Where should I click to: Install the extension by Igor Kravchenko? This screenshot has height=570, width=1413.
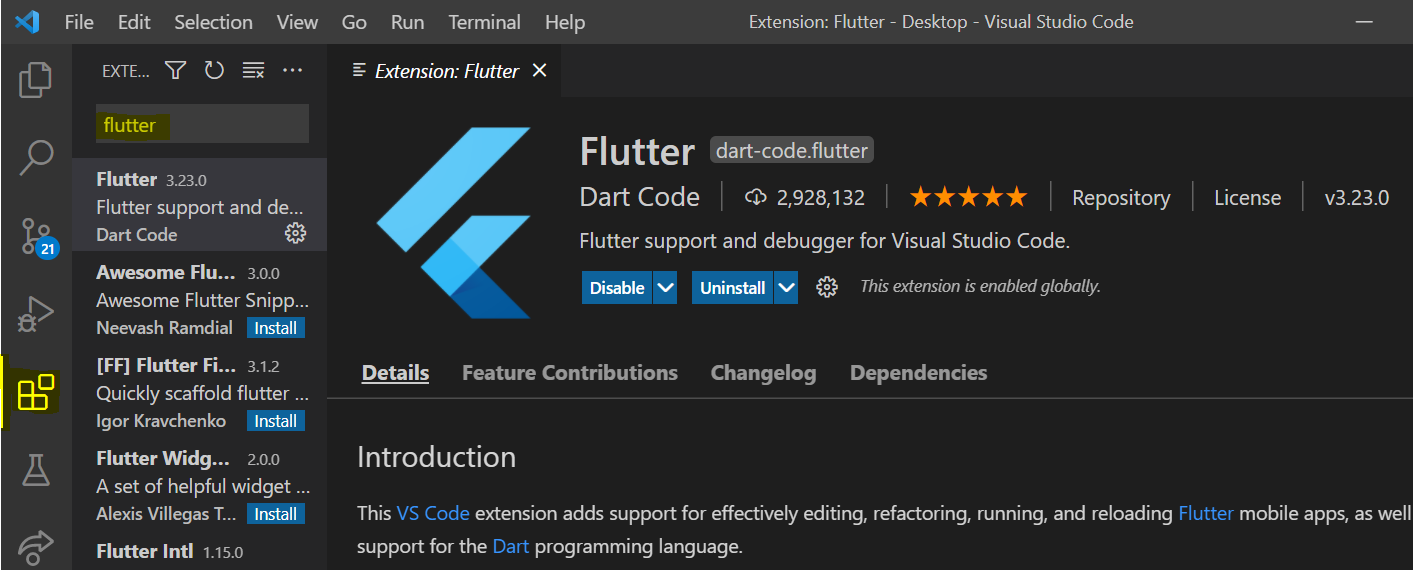point(275,421)
